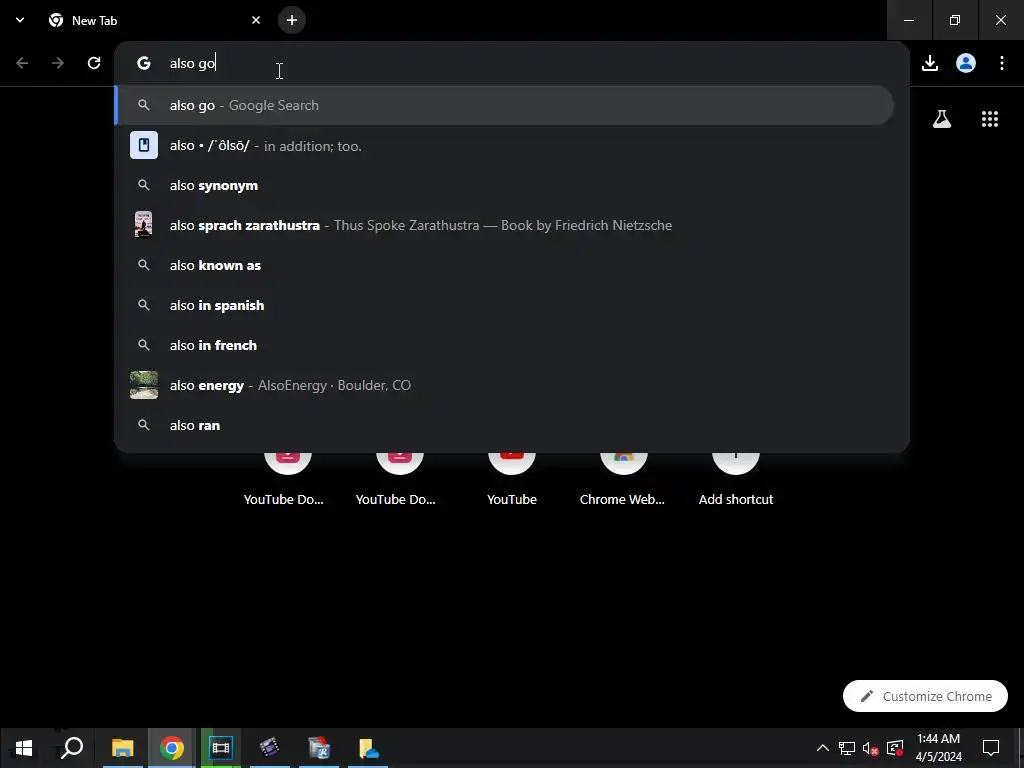Screen dimensions: 1024x768
Task: Go back using the back arrow
Action: click(22, 63)
